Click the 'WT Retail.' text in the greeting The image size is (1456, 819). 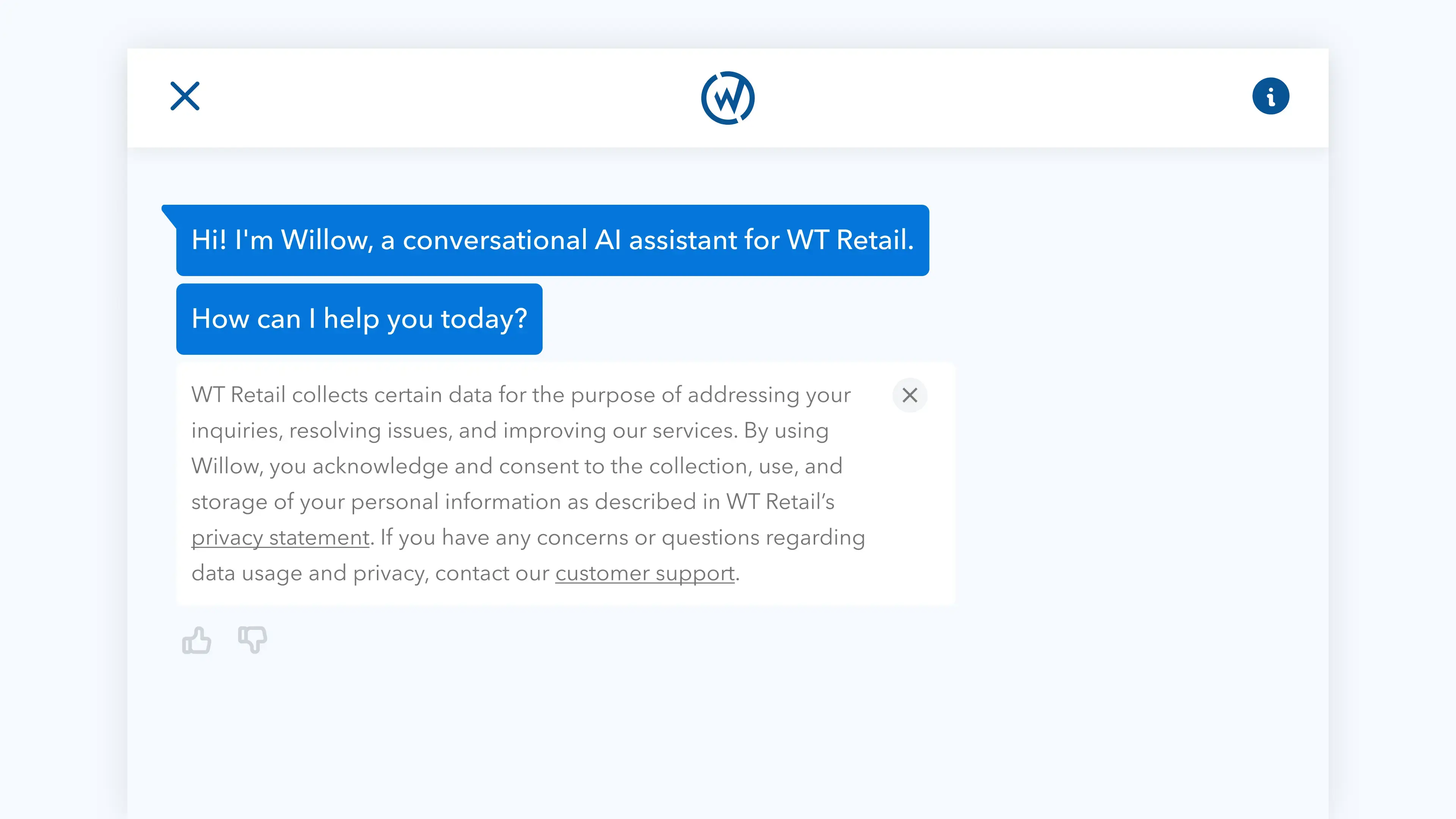(x=850, y=240)
